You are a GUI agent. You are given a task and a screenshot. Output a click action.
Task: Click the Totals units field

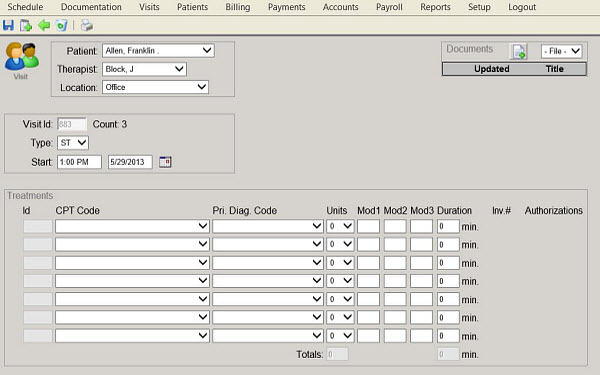(x=337, y=354)
